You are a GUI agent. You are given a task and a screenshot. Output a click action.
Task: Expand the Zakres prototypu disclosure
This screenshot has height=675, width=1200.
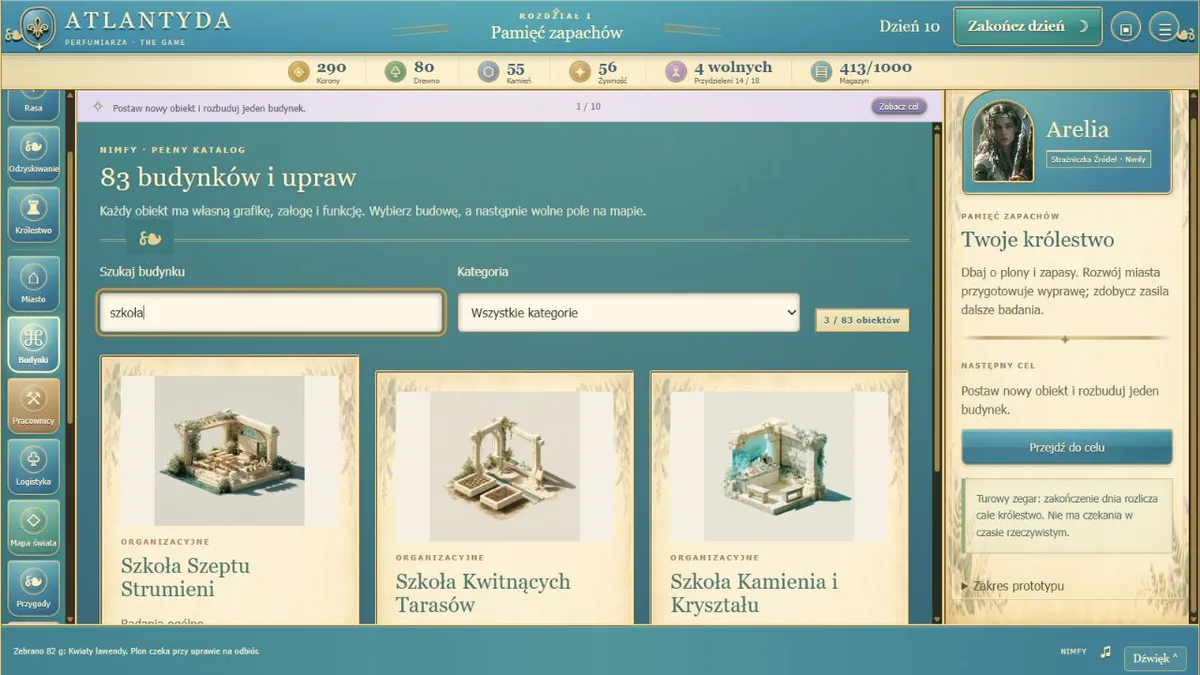1012,586
